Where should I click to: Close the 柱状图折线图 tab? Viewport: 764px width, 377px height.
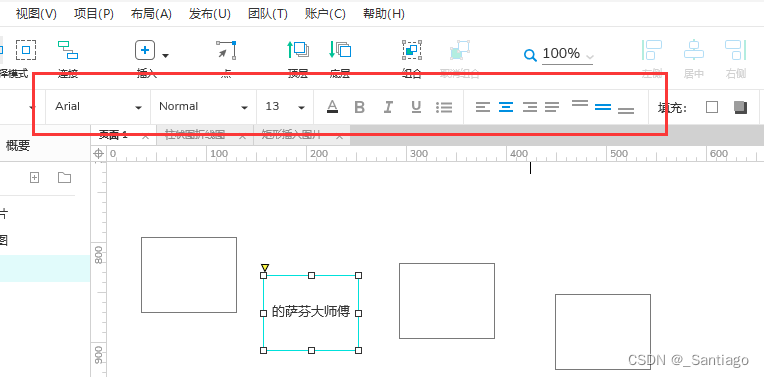click(242, 136)
